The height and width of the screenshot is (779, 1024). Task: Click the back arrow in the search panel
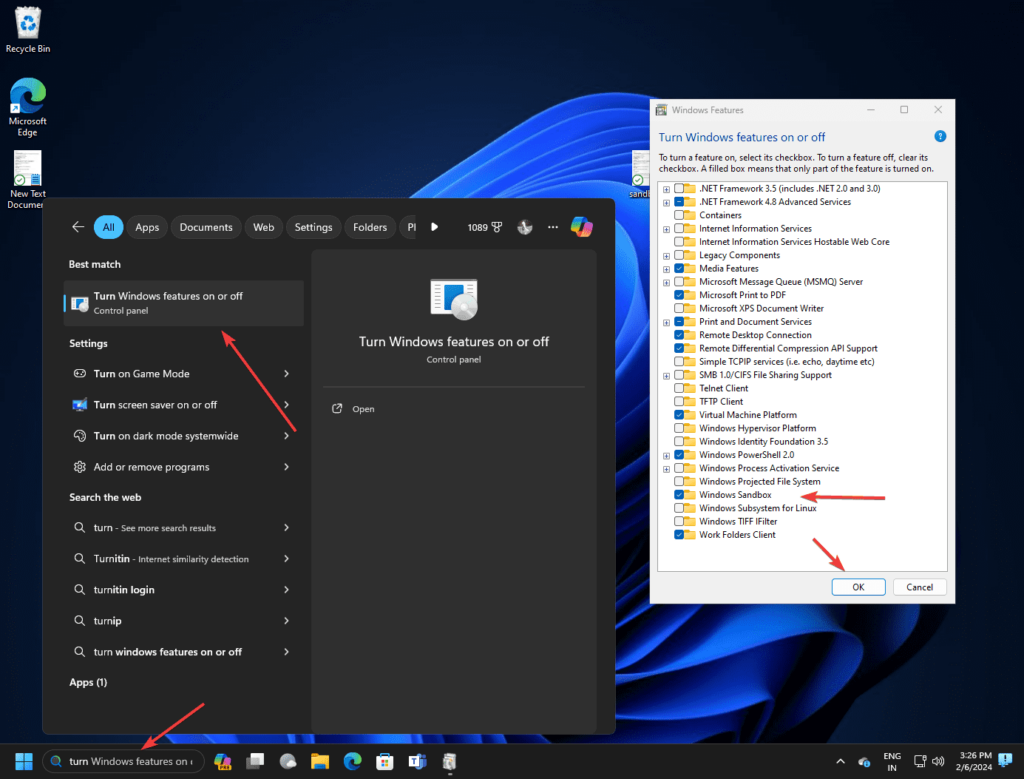[x=78, y=227]
